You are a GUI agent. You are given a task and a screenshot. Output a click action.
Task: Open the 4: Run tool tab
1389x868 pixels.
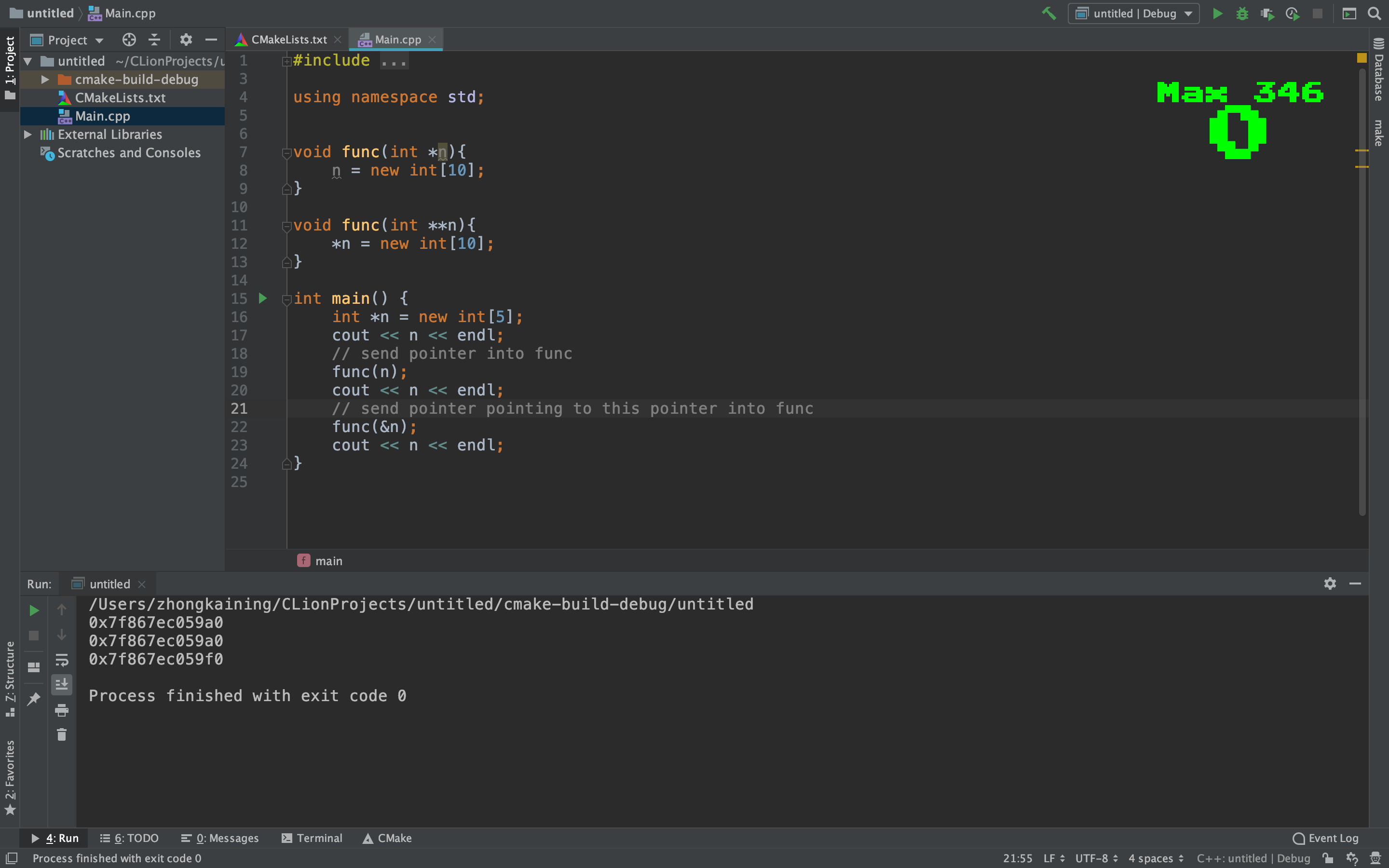(x=54, y=838)
